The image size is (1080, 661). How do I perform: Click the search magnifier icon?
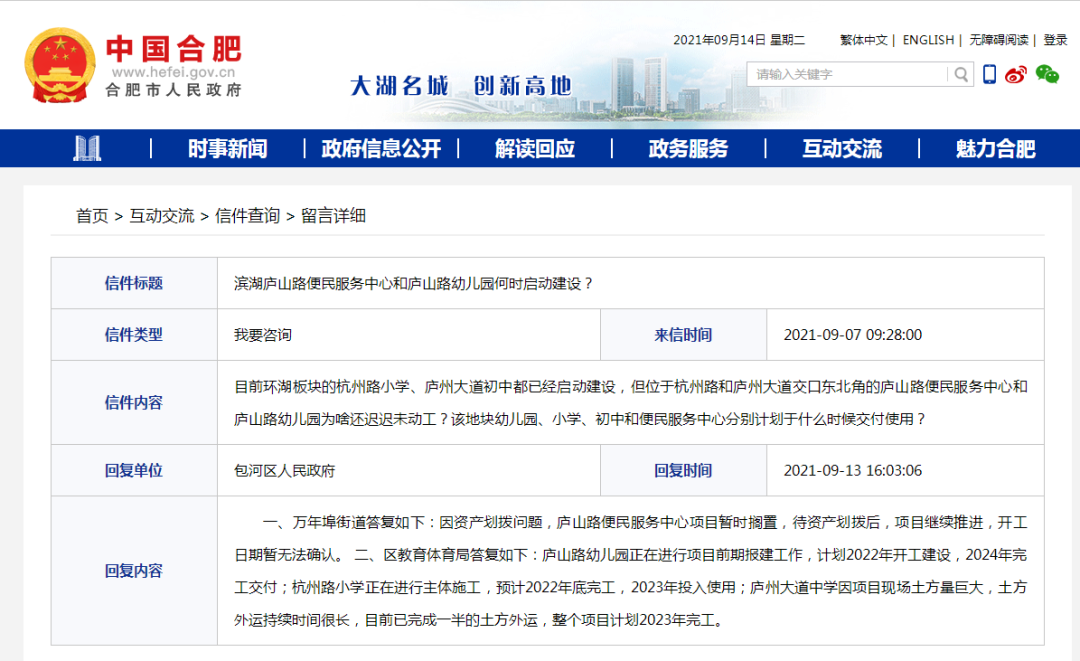[959, 74]
